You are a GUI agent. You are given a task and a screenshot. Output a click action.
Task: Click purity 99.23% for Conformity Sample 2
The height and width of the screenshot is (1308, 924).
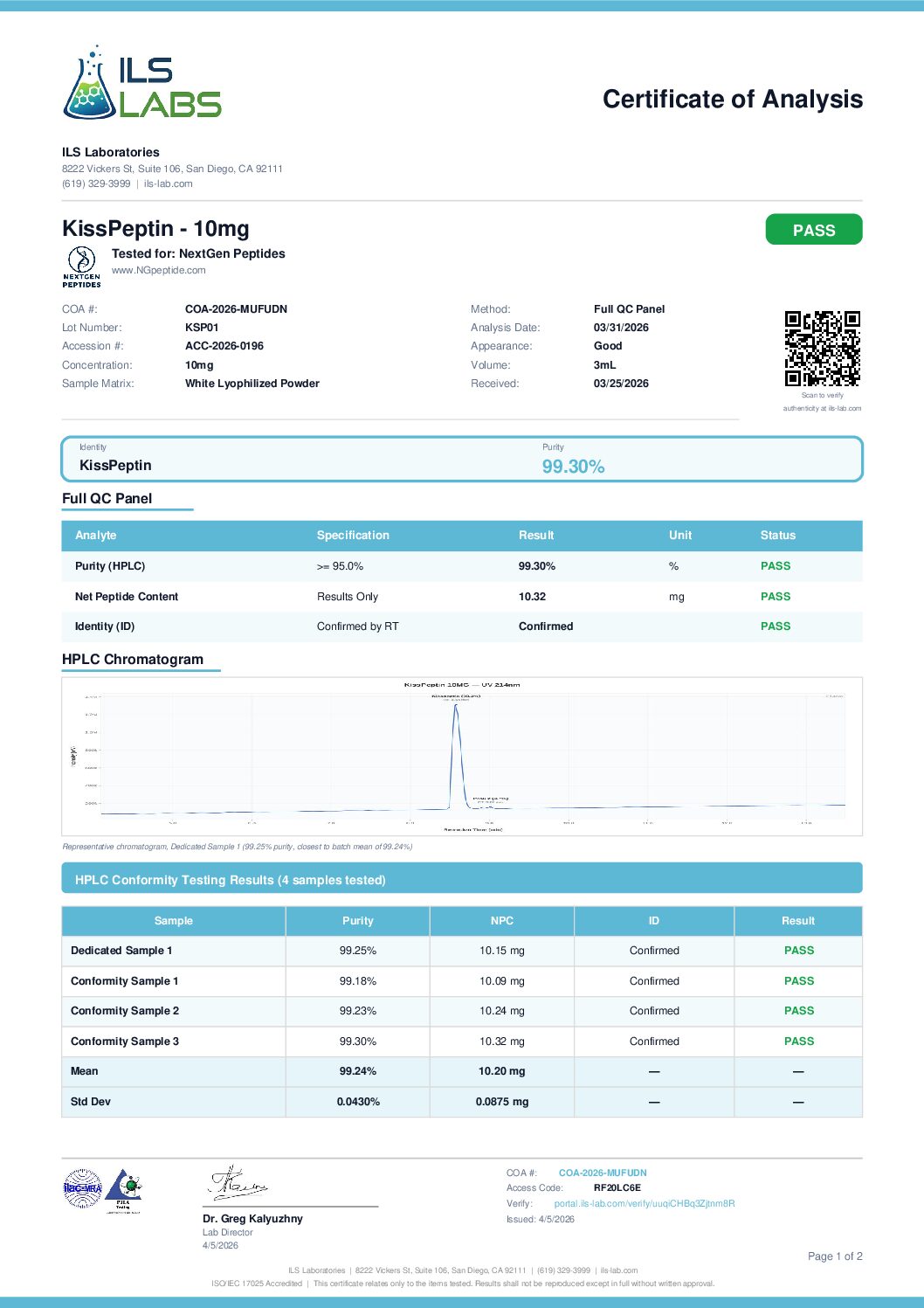tap(358, 1011)
